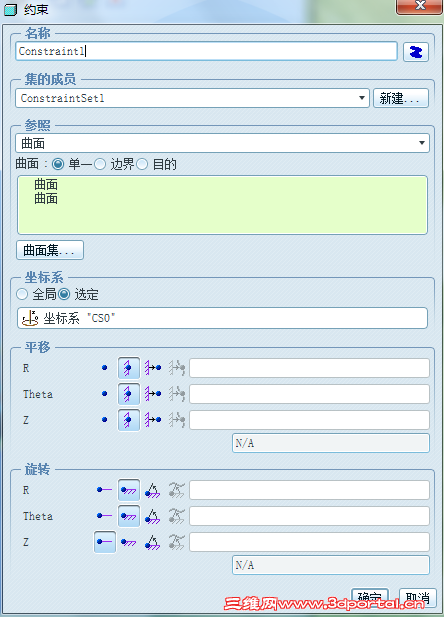This screenshot has height=617, width=444.
Task: Set rotation Z to Fixed
Action: click(x=129, y=542)
